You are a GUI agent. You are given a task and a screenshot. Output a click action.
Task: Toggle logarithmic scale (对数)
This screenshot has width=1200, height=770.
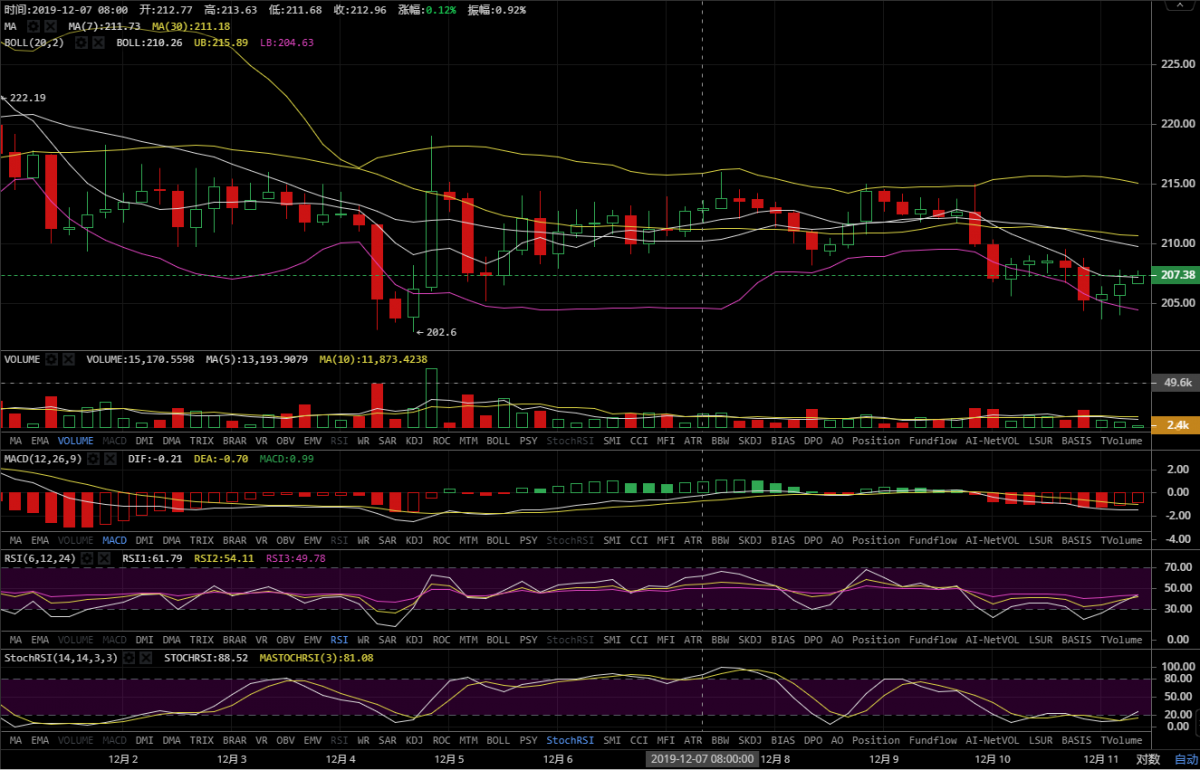point(1148,759)
